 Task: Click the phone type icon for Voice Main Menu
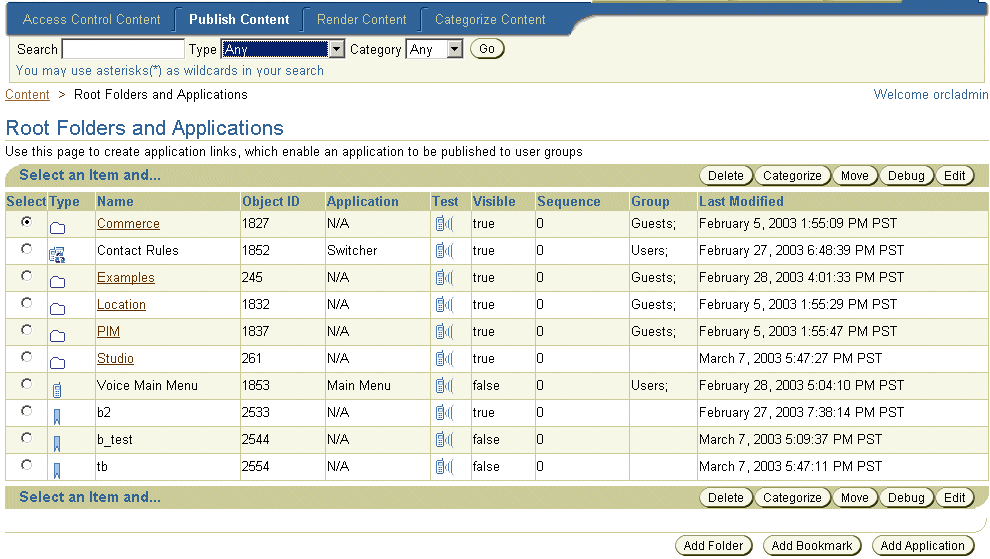tap(57, 390)
